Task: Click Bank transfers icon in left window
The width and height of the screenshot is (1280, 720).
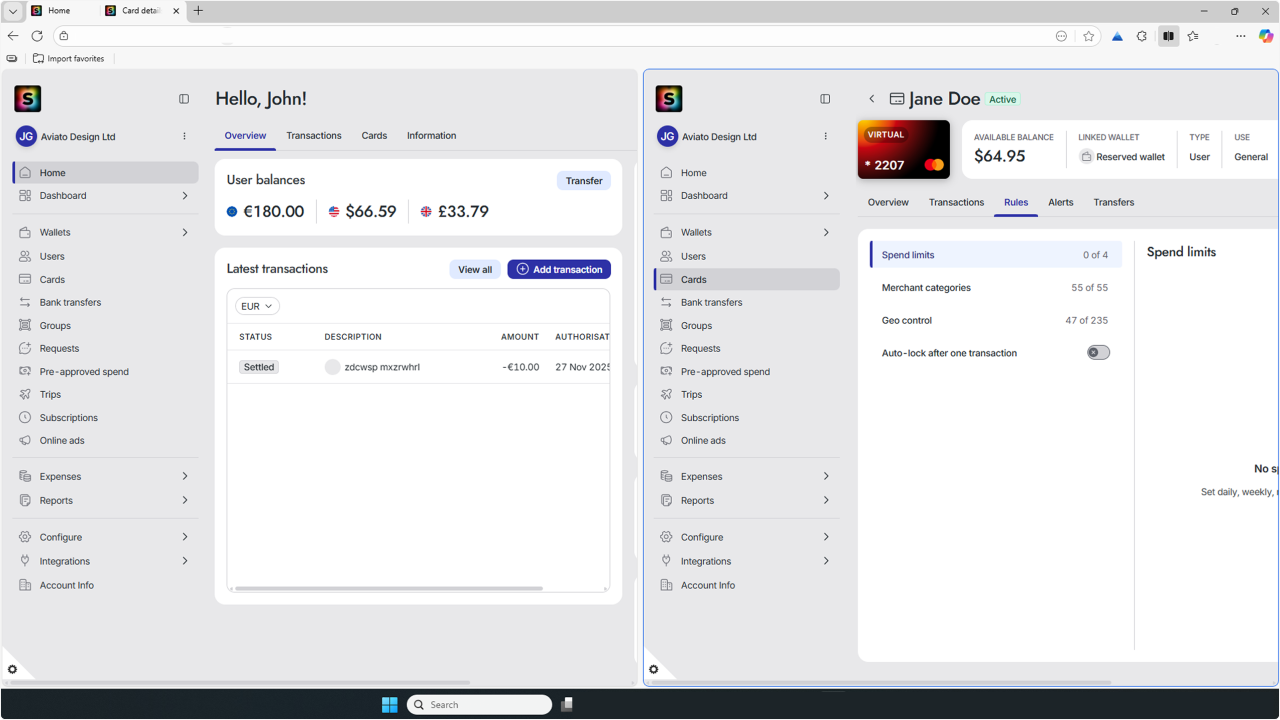Action: click(x=25, y=302)
